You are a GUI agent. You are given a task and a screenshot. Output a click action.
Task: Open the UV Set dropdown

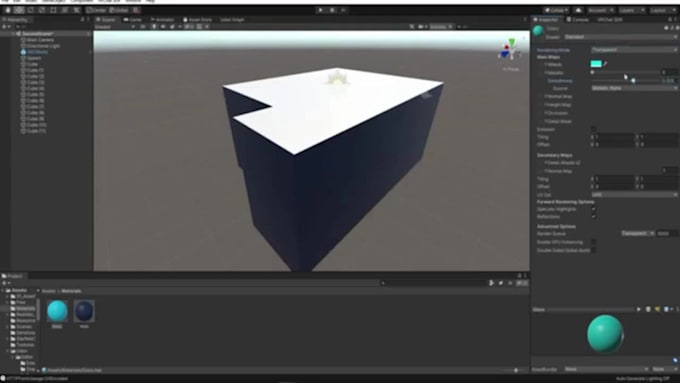(634, 195)
